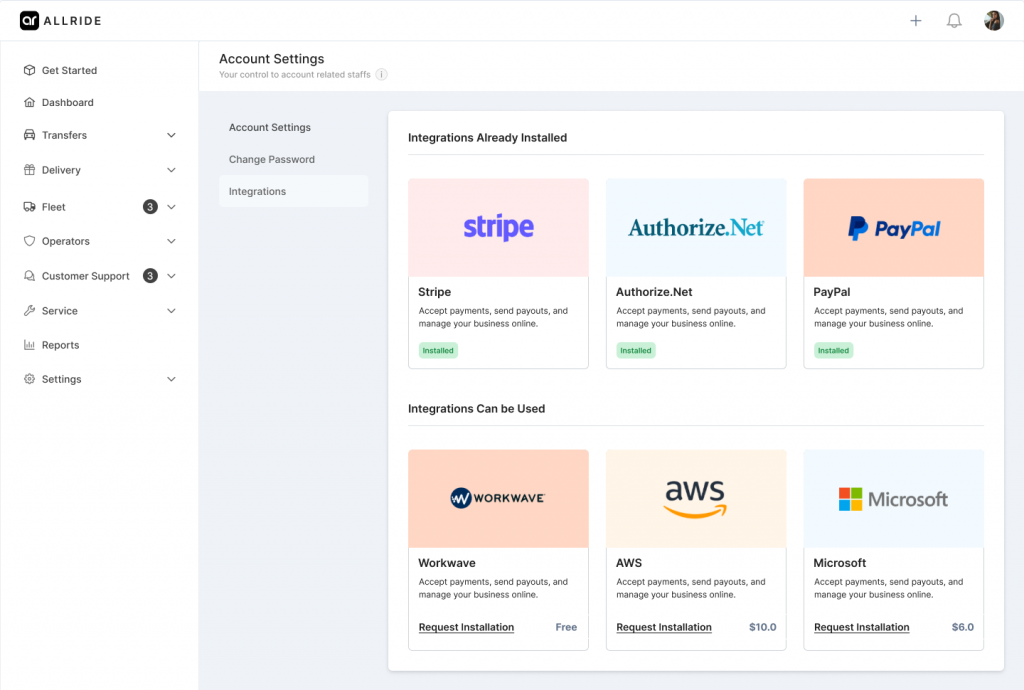
Task: Expand the Delivery menu chevron
Action: pyautogui.click(x=171, y=170)
